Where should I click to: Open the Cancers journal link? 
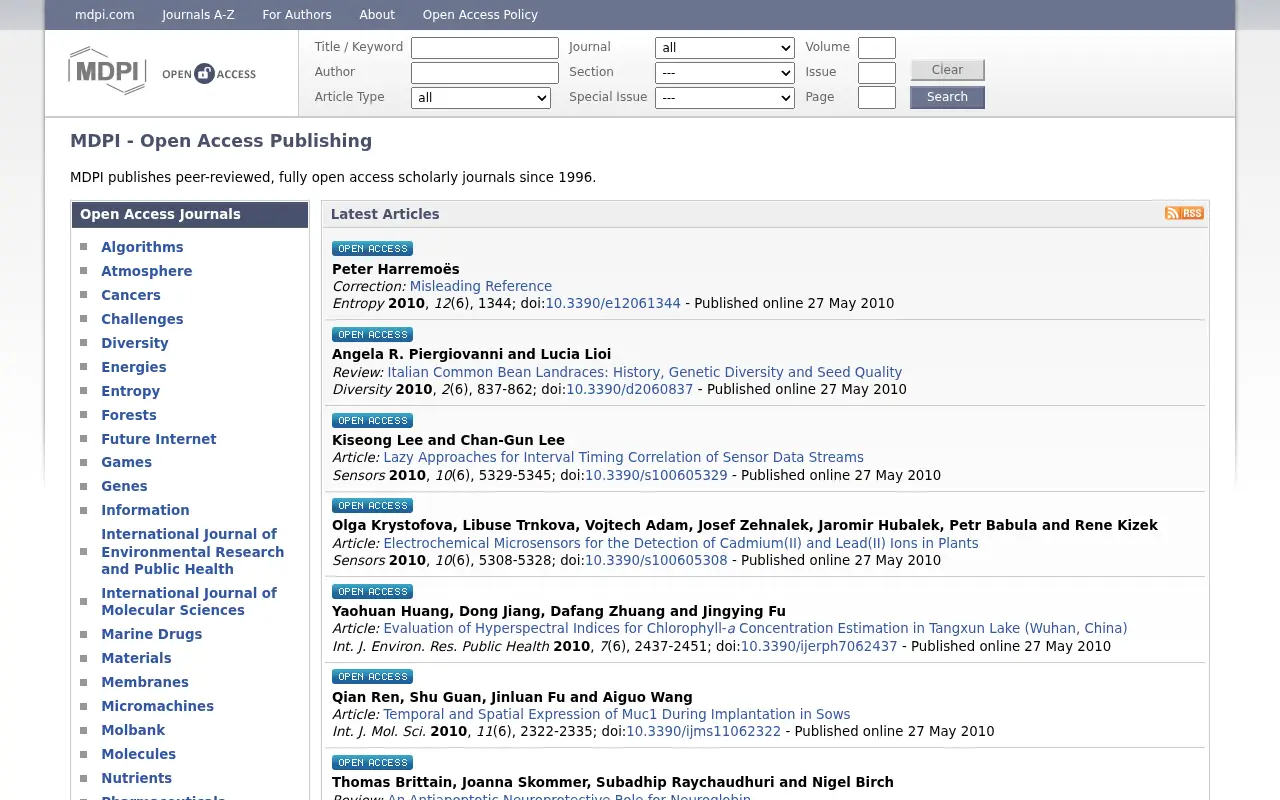point(131,295)
